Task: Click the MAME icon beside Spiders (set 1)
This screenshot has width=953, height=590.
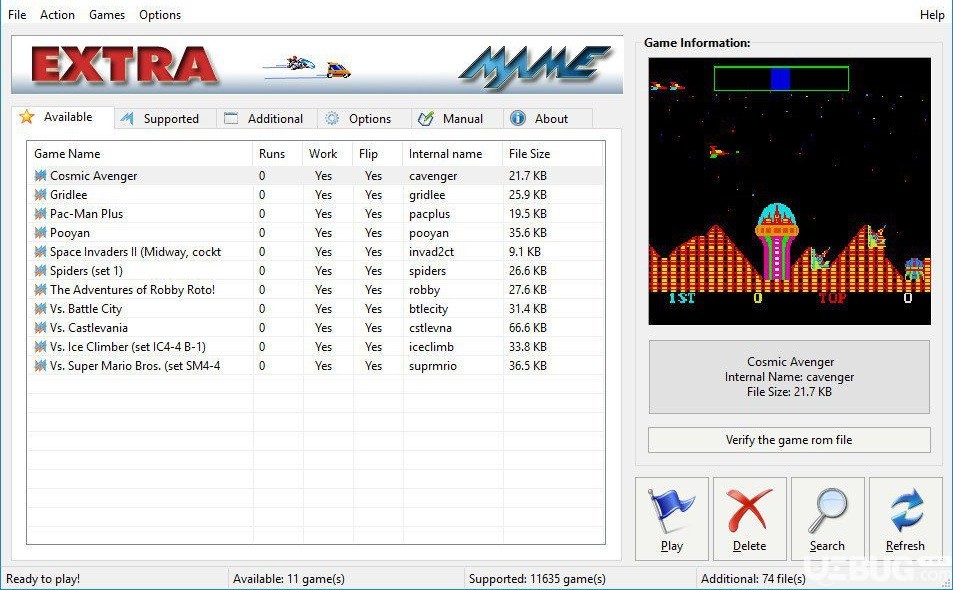Action: pos(40,270)
